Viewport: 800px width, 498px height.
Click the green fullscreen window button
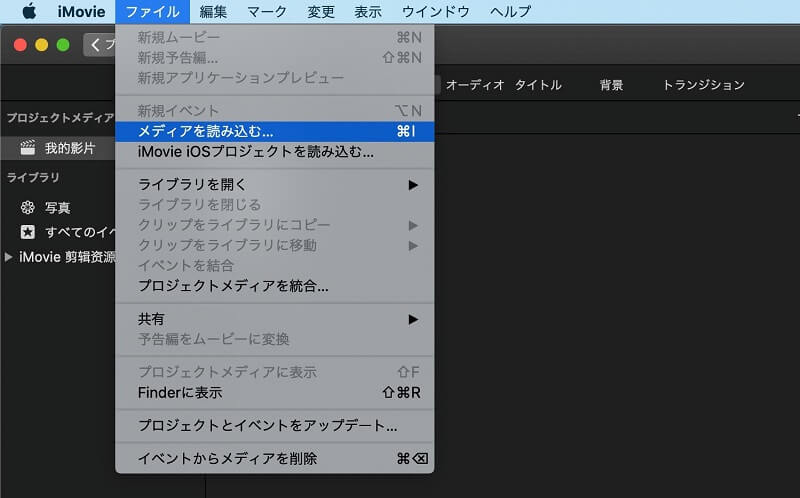63,45
